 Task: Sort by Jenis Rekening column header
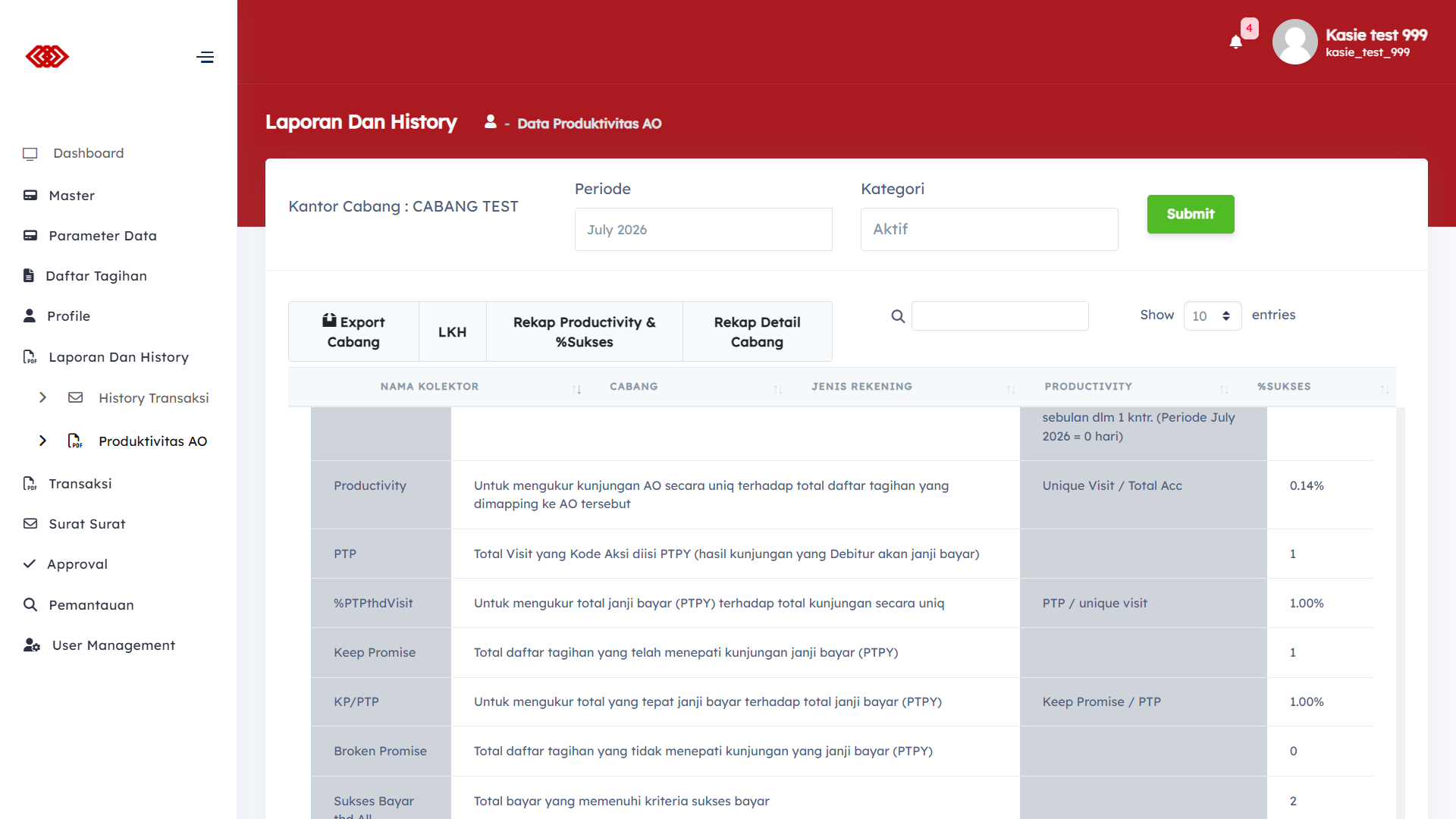coord(861,387)
